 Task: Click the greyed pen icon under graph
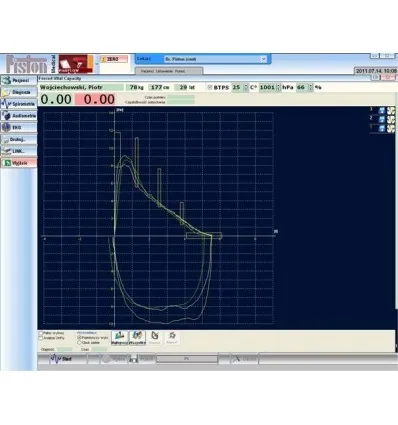pos(155,338)
